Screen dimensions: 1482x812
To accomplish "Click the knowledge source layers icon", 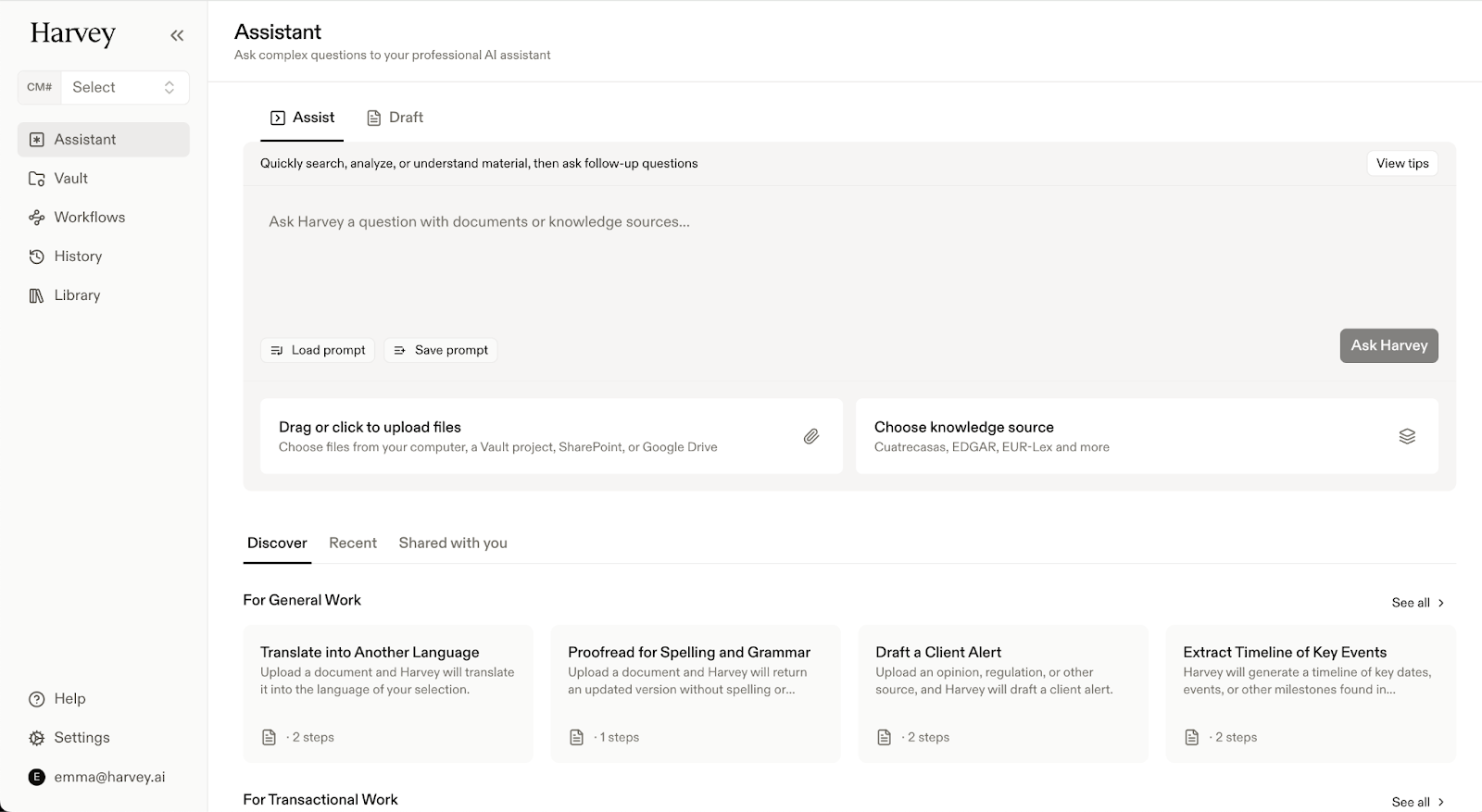I will pyautogui.click(x=1406, y=436).
